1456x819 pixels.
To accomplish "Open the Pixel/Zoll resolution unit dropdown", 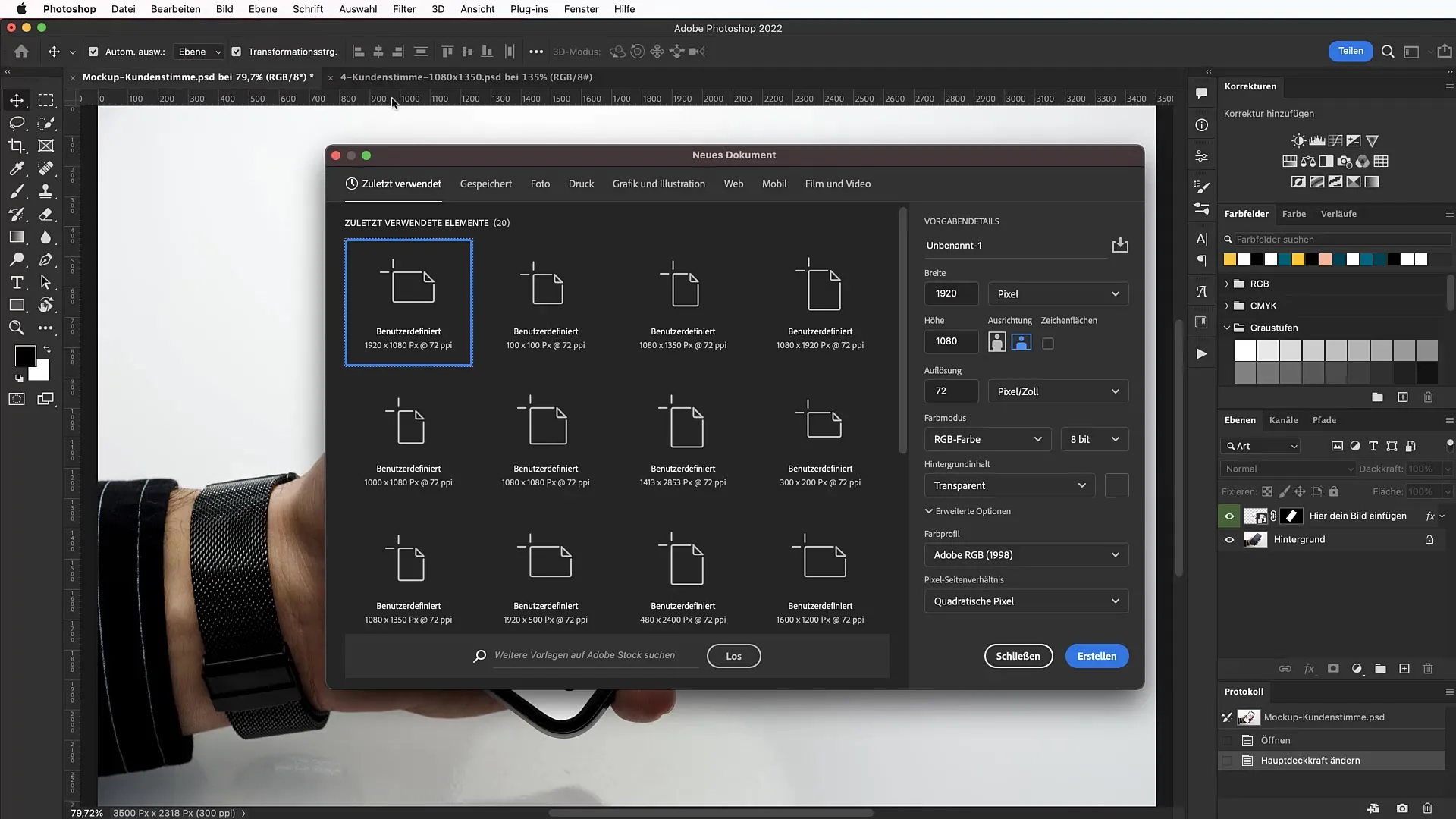I will 1058,391.
